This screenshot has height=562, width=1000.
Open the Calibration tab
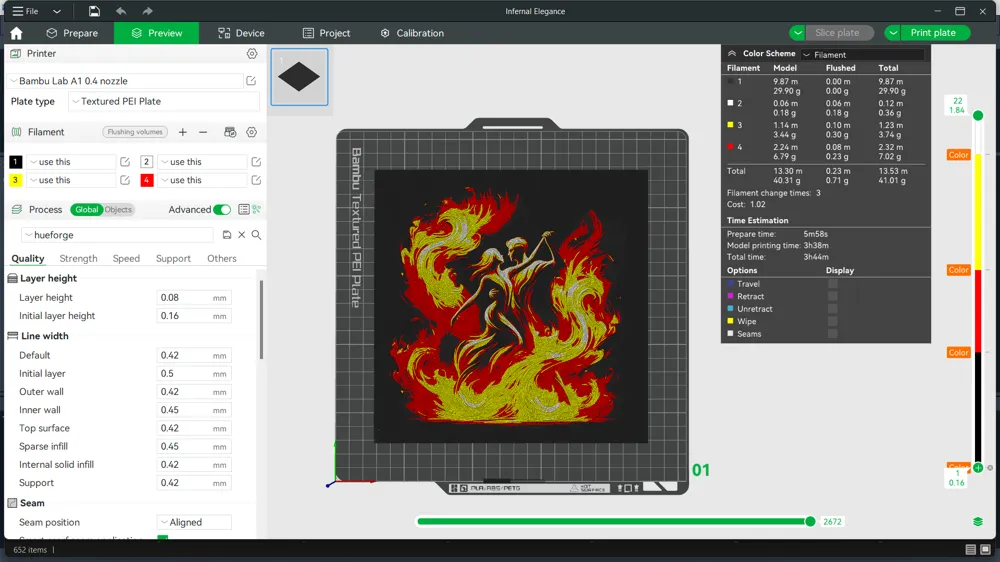(x=412, y=33)
